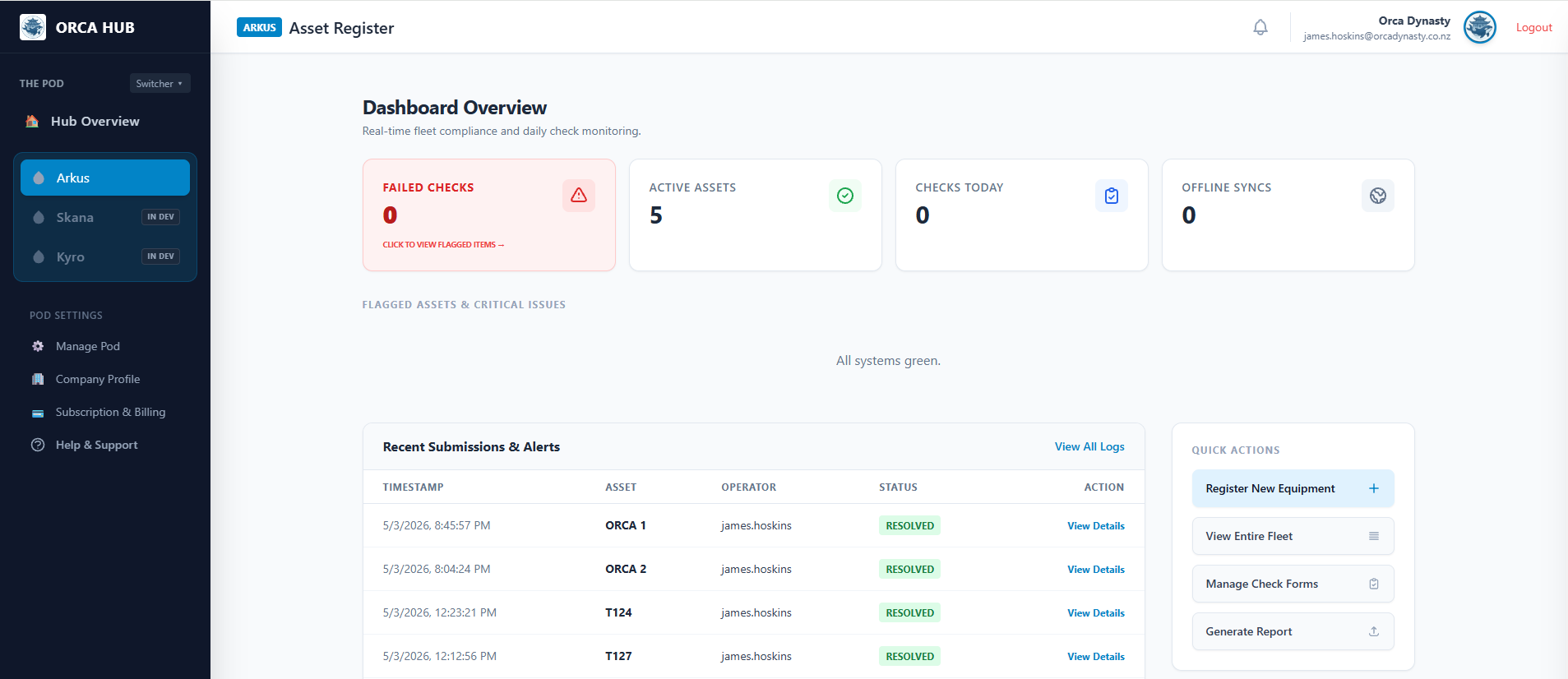Image resolution: width=1568 pixels, height=679 pixels.
Task: Click the list icon on View Entire Fleet
Action: pyautogui.click(x=1374, y=536)
